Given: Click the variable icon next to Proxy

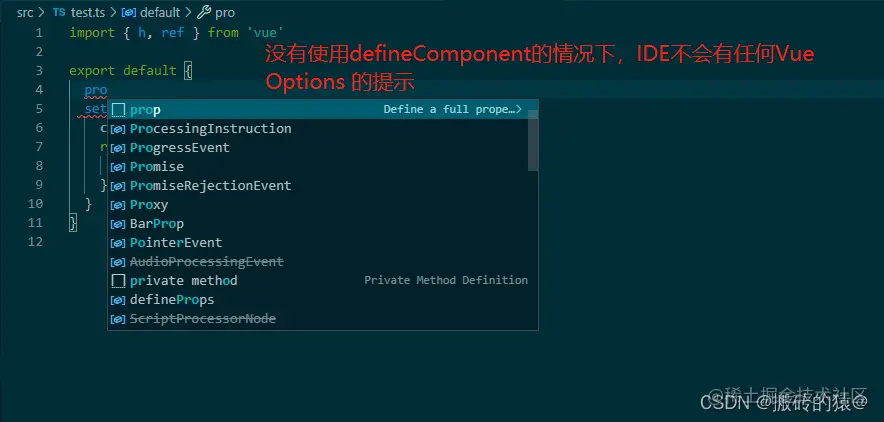Looking at the screenshot, I should pyautogui.click(x=118, y=205).
